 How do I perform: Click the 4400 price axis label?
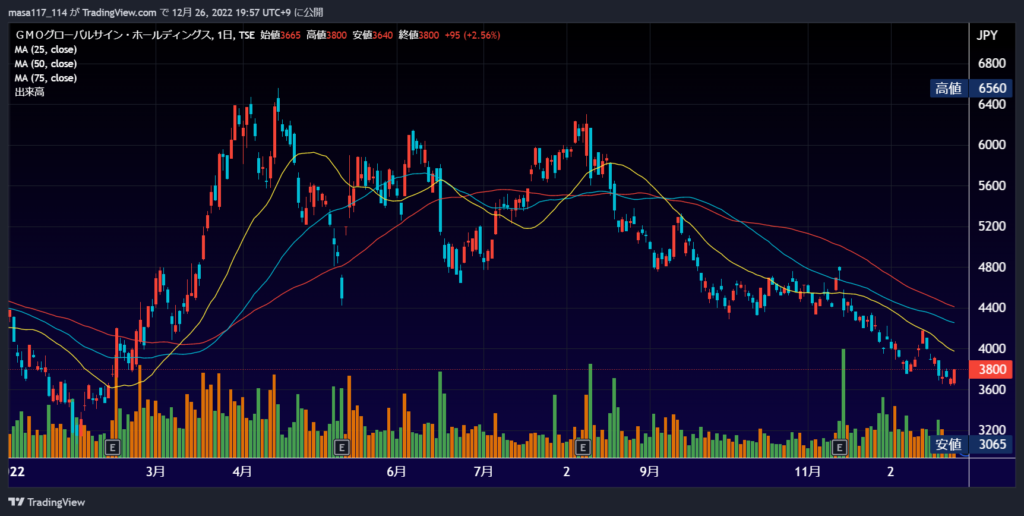[991, 308]
